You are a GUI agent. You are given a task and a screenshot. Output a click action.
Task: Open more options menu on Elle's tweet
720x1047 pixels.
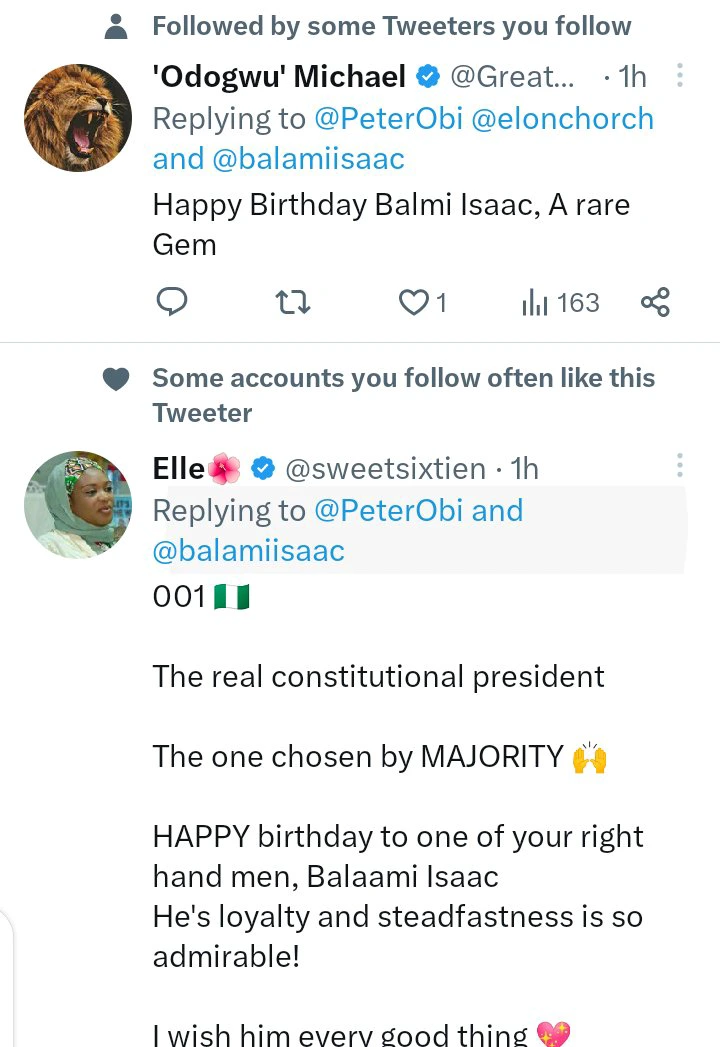679,465
